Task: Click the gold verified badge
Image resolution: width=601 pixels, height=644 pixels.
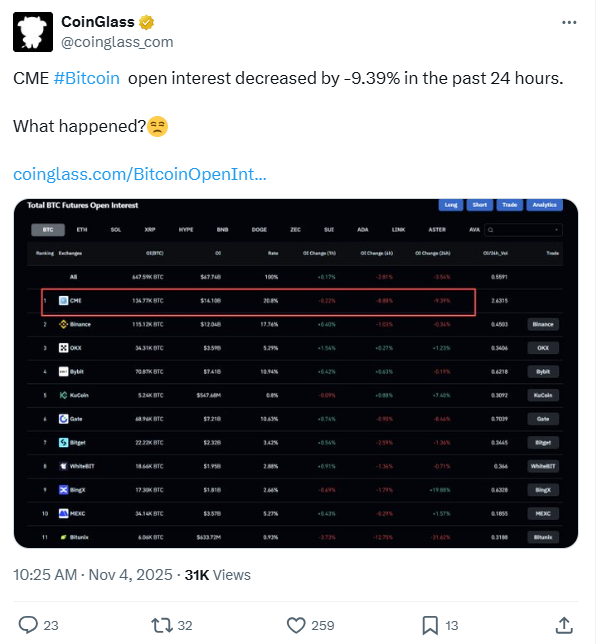Action: pyautogui.click(x=149, y=21)
